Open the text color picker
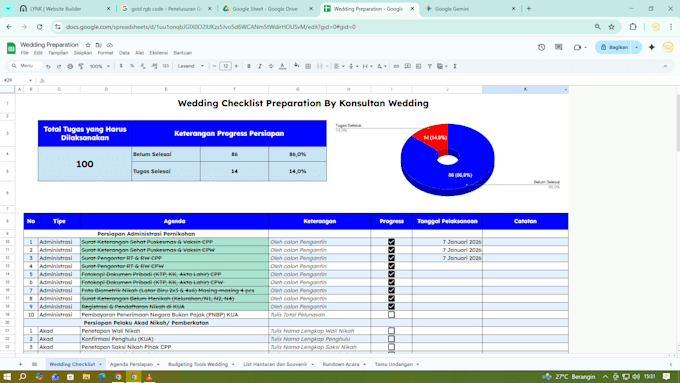 tap(282, 66)
